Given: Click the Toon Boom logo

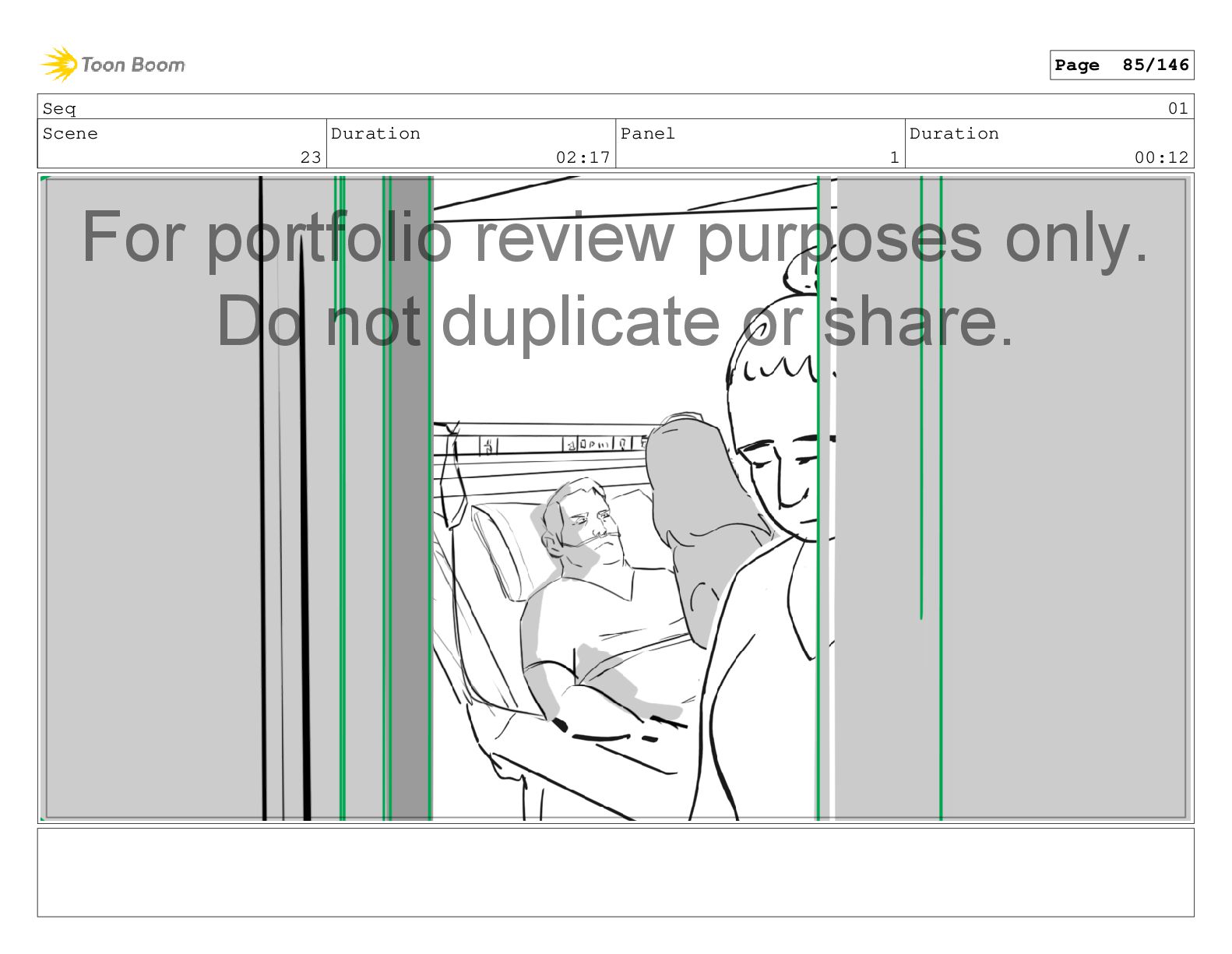Looking at the screenshot, I should tap(113, 65).
